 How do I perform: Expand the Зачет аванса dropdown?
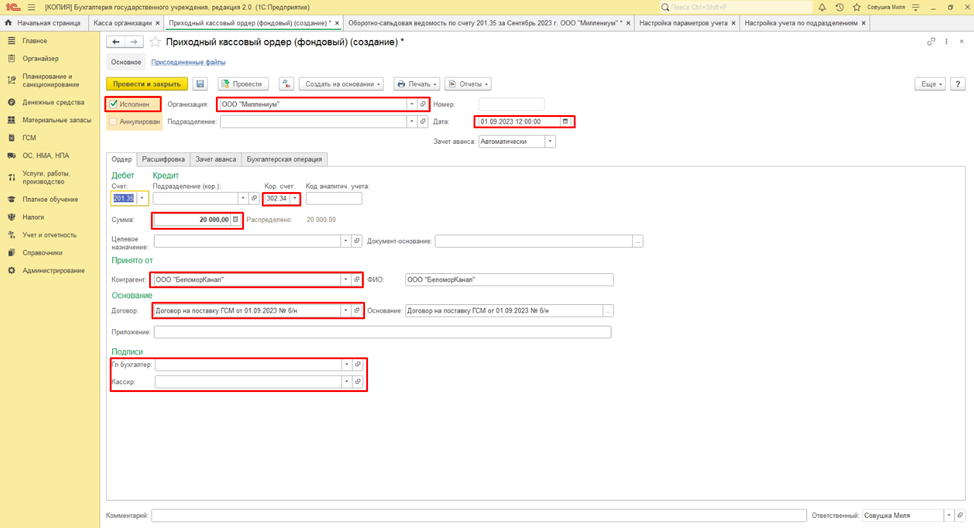pos(550,142)
